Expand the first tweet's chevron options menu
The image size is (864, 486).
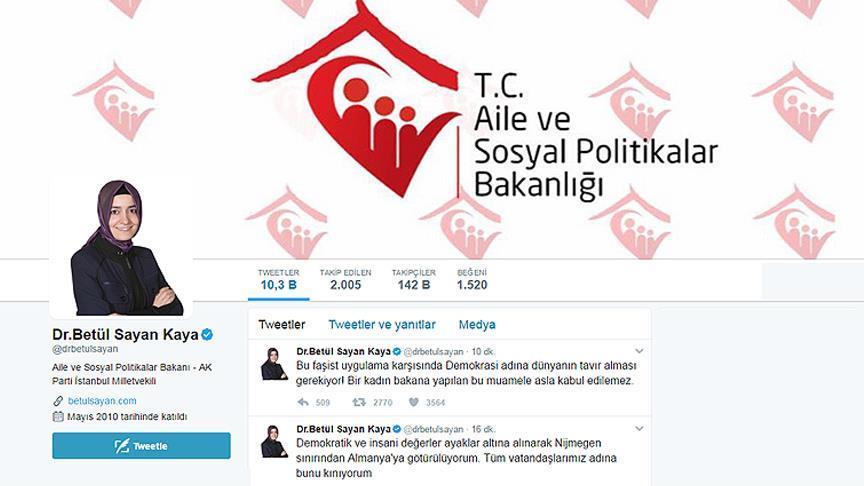[639, 351]
